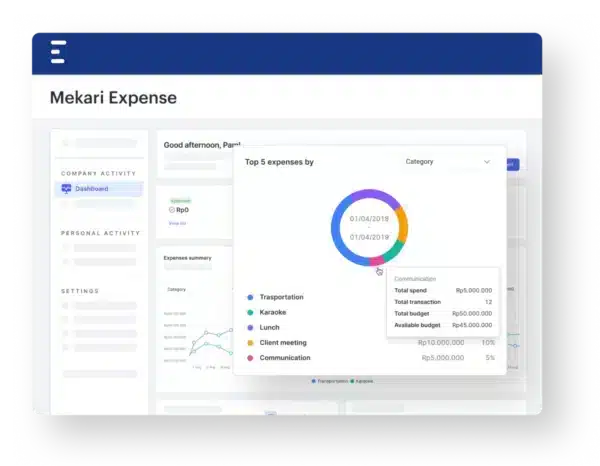This screenshot has width=600, height=466.
Task: Click the purple Lunch legend dot
Action: click(250, 328)
